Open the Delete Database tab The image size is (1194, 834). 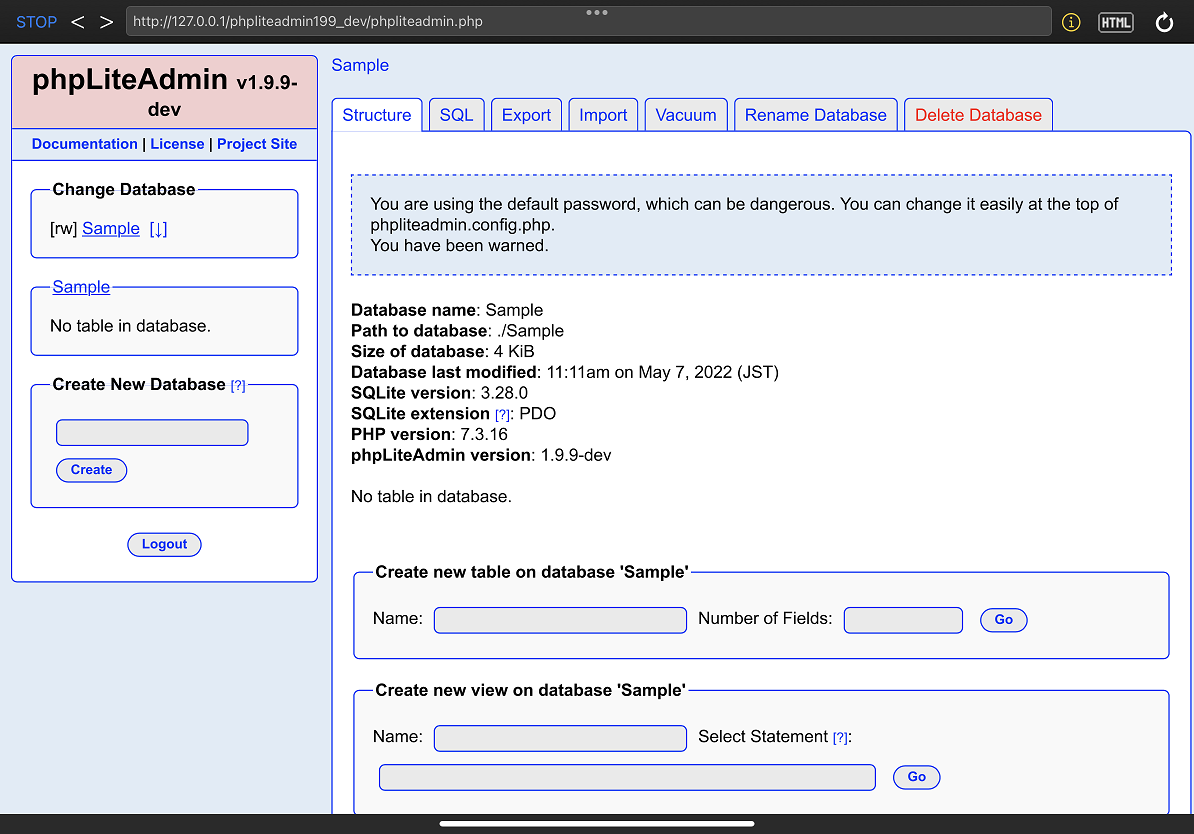point(979,115)
